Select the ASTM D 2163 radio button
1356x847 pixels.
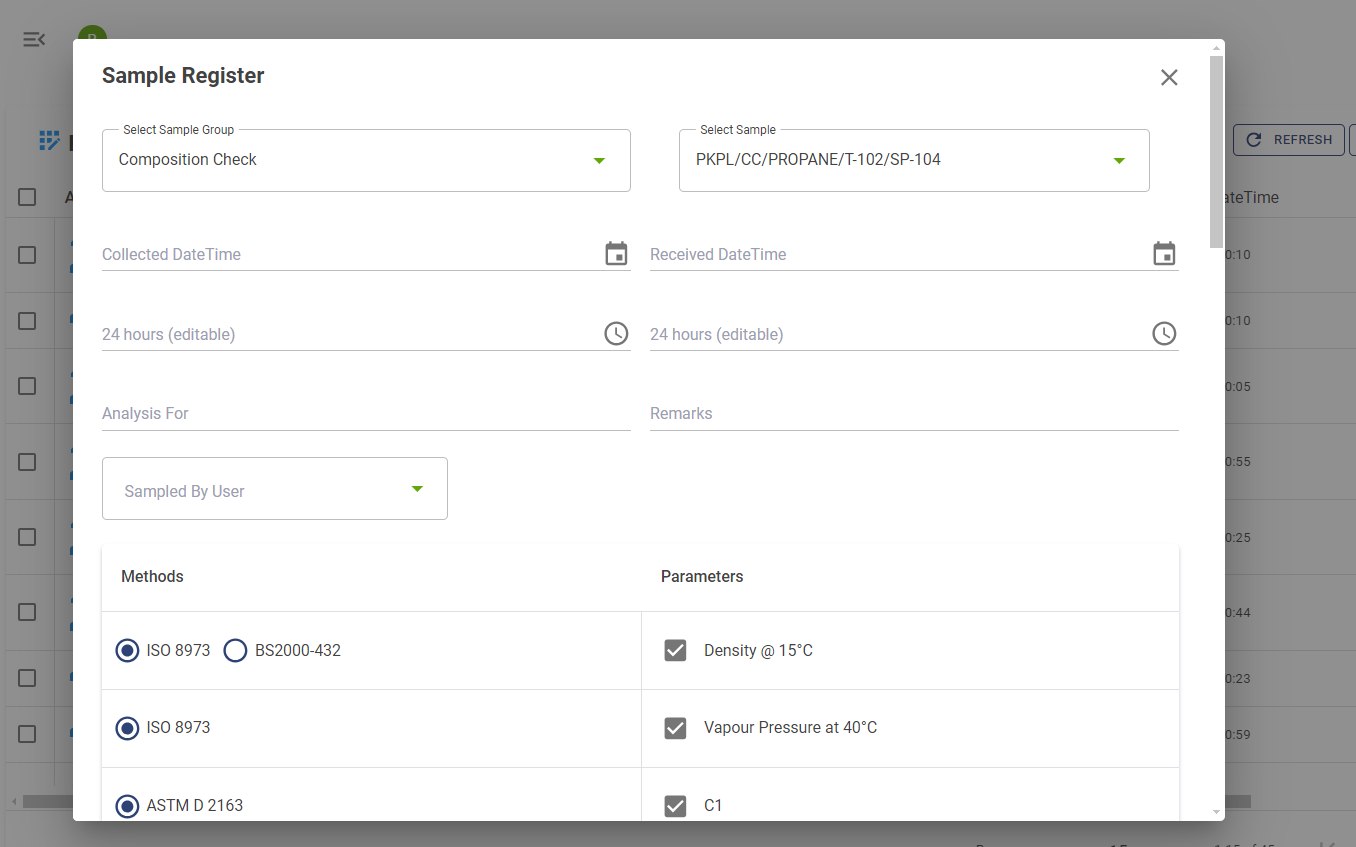point(127,806)
